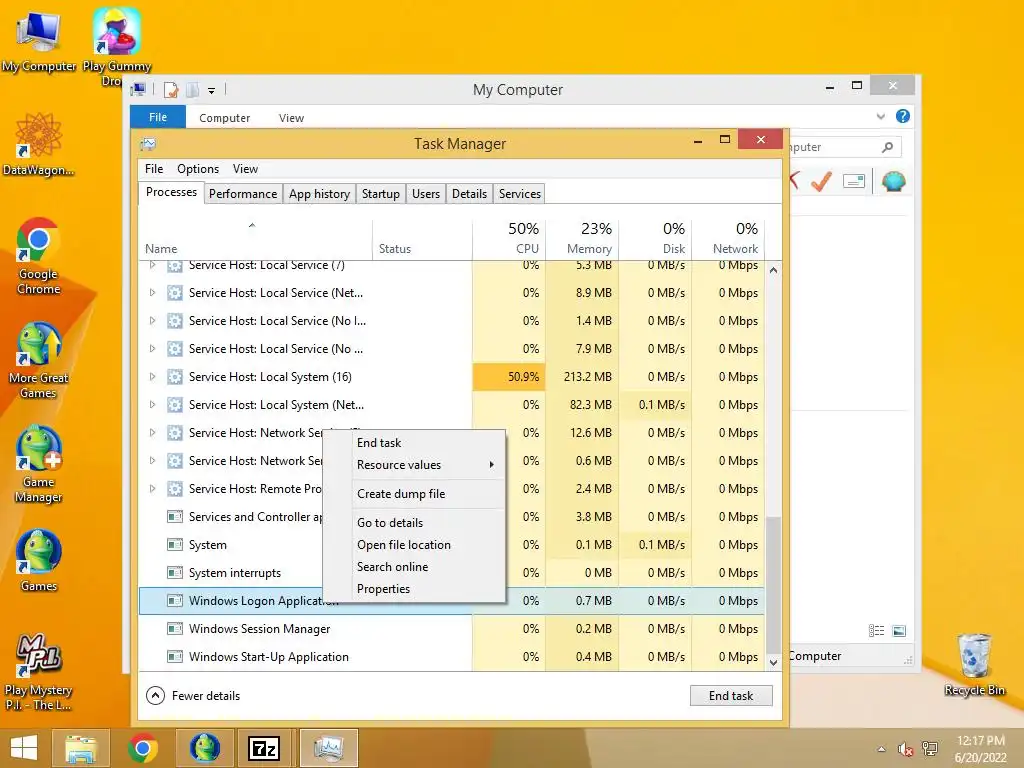Viewport: 1024px width, 768px height.
Task: Open Chrome from the taskbar
Action: click(142, 748)
